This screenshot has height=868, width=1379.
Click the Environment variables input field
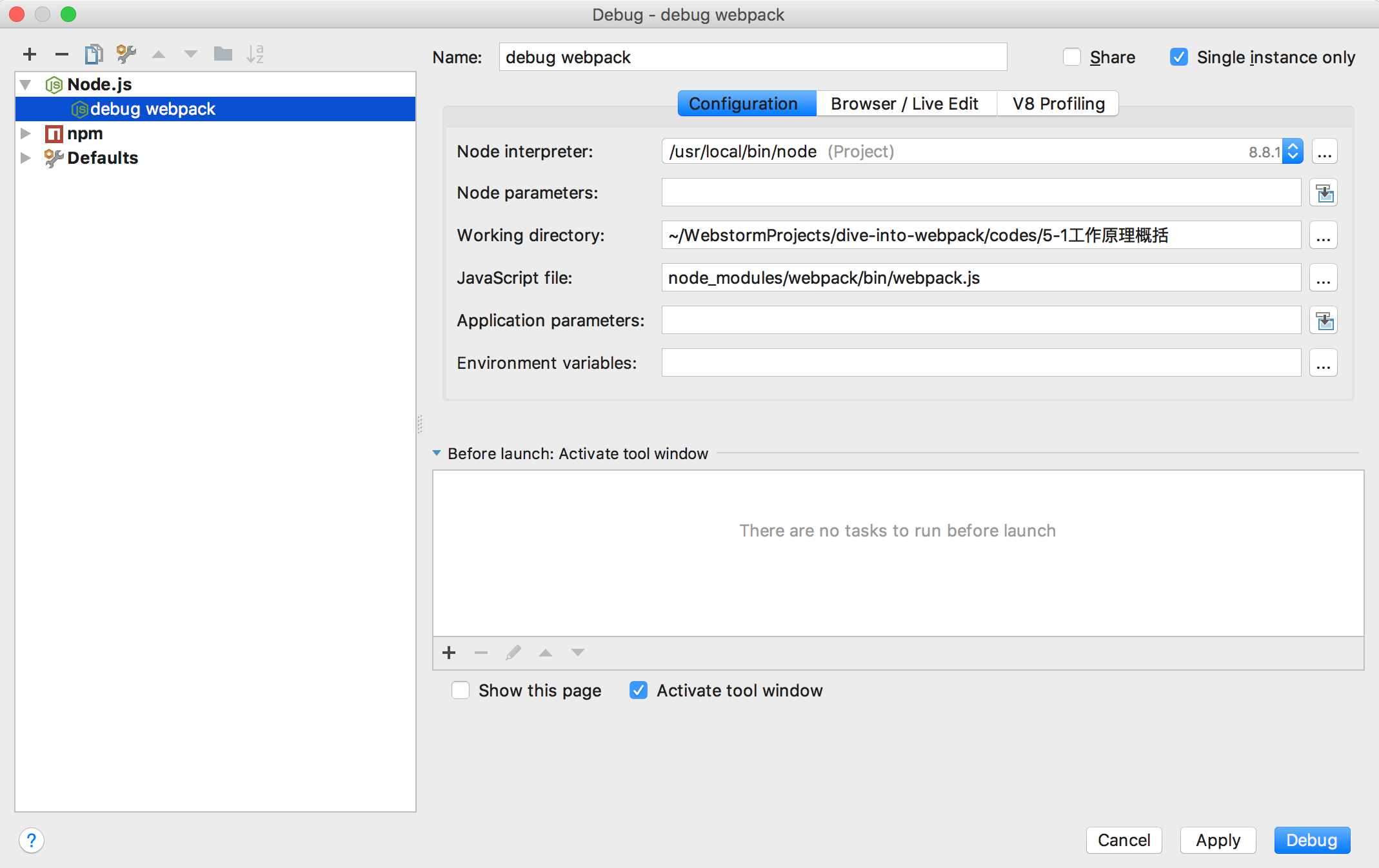point(980,363)
